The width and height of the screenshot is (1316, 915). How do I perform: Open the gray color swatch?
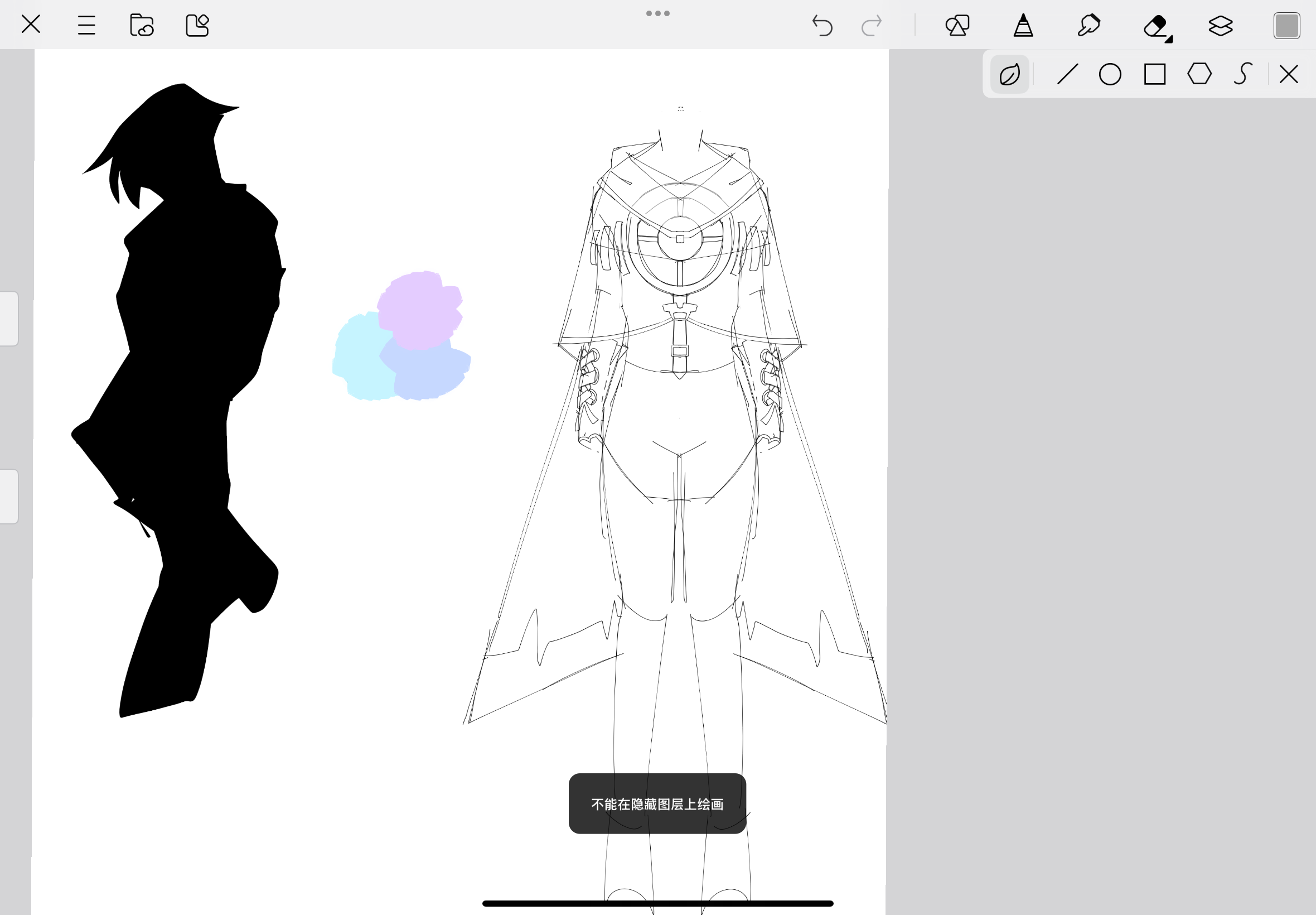click(x=1287, y=26)
